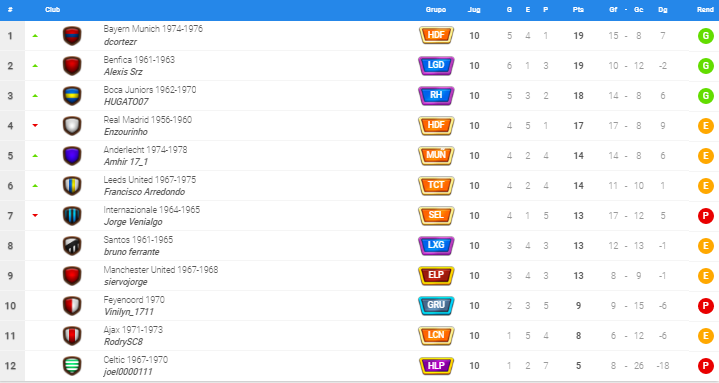719x383 pixels.
Task: Click the GRU group badge for Feyenoord
Action: 436,305
